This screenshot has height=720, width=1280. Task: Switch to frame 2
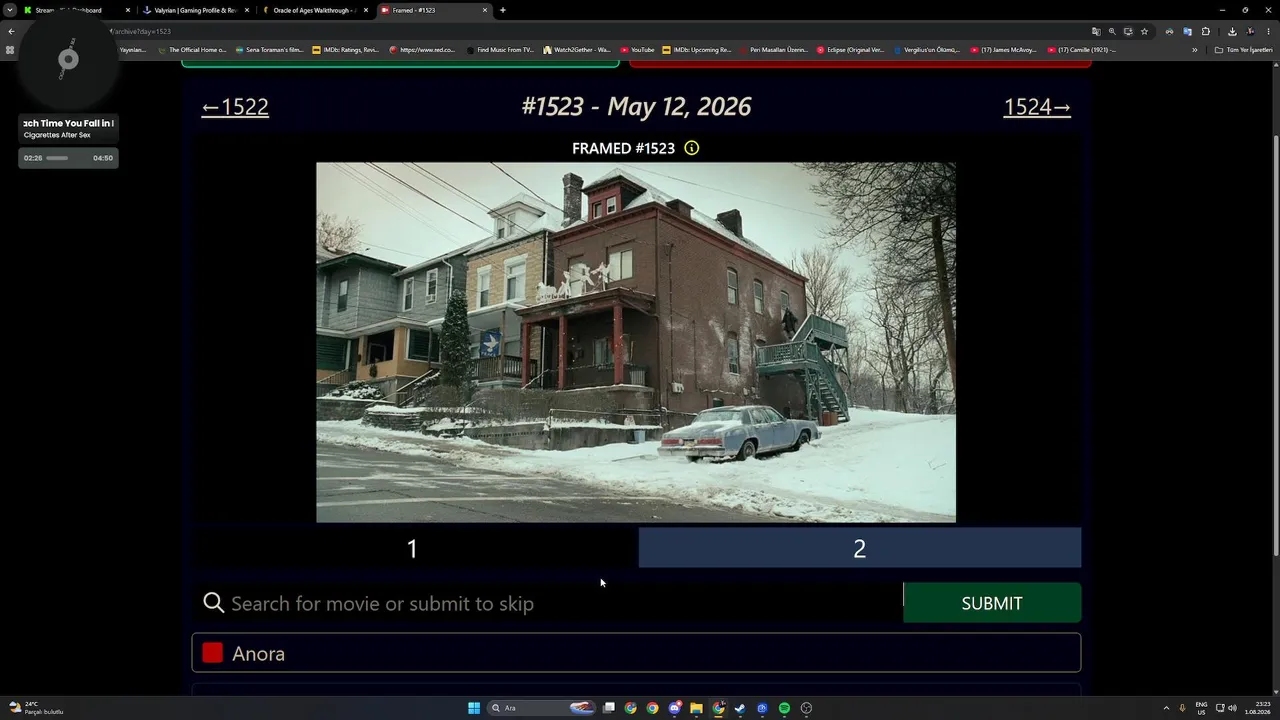(x=860, y=548)
